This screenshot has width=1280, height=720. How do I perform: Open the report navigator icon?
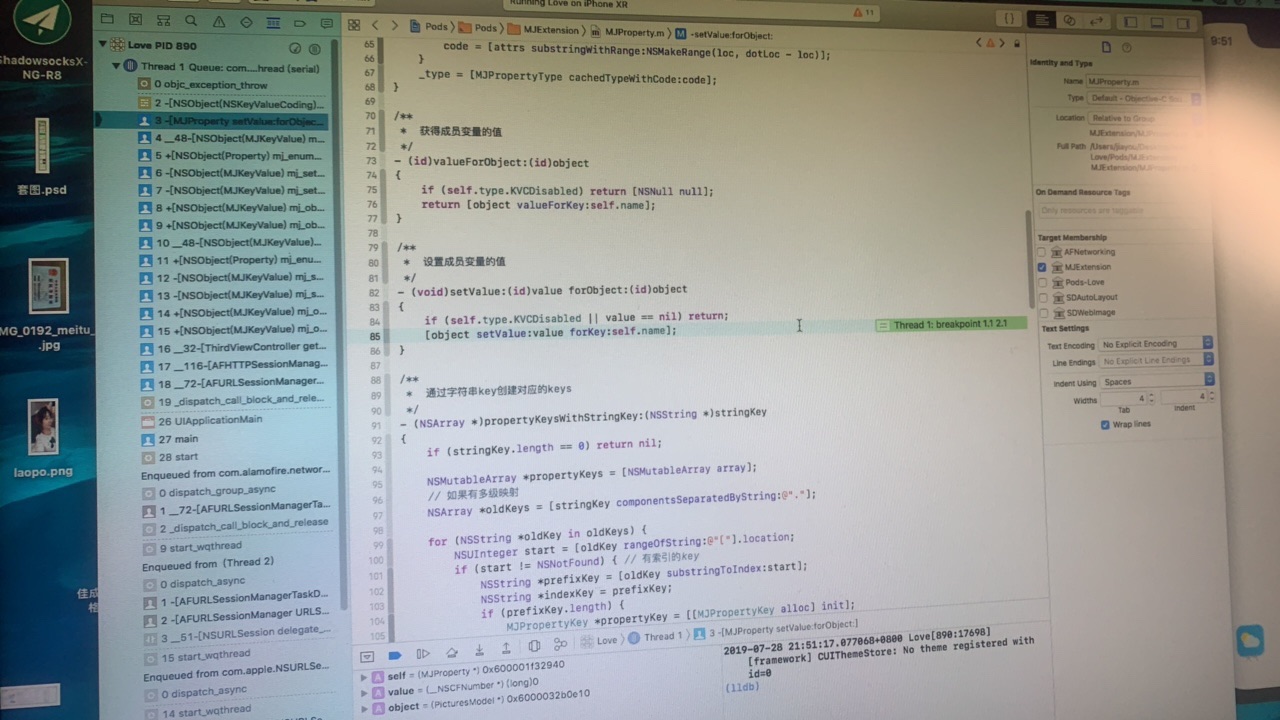pos(326,23)
